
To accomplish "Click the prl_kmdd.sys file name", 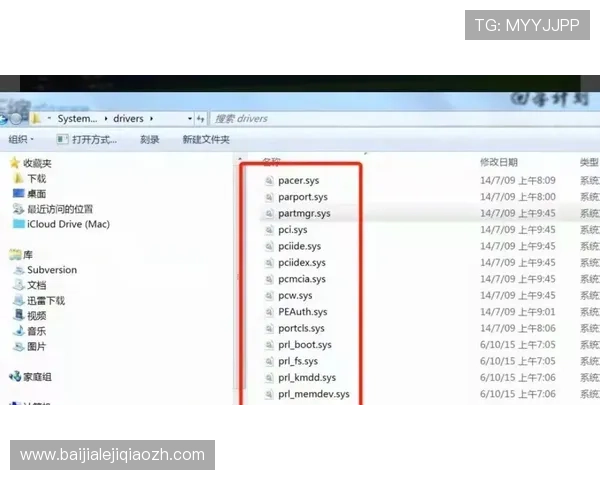I will pyautogui.click(x=307, y=378).
